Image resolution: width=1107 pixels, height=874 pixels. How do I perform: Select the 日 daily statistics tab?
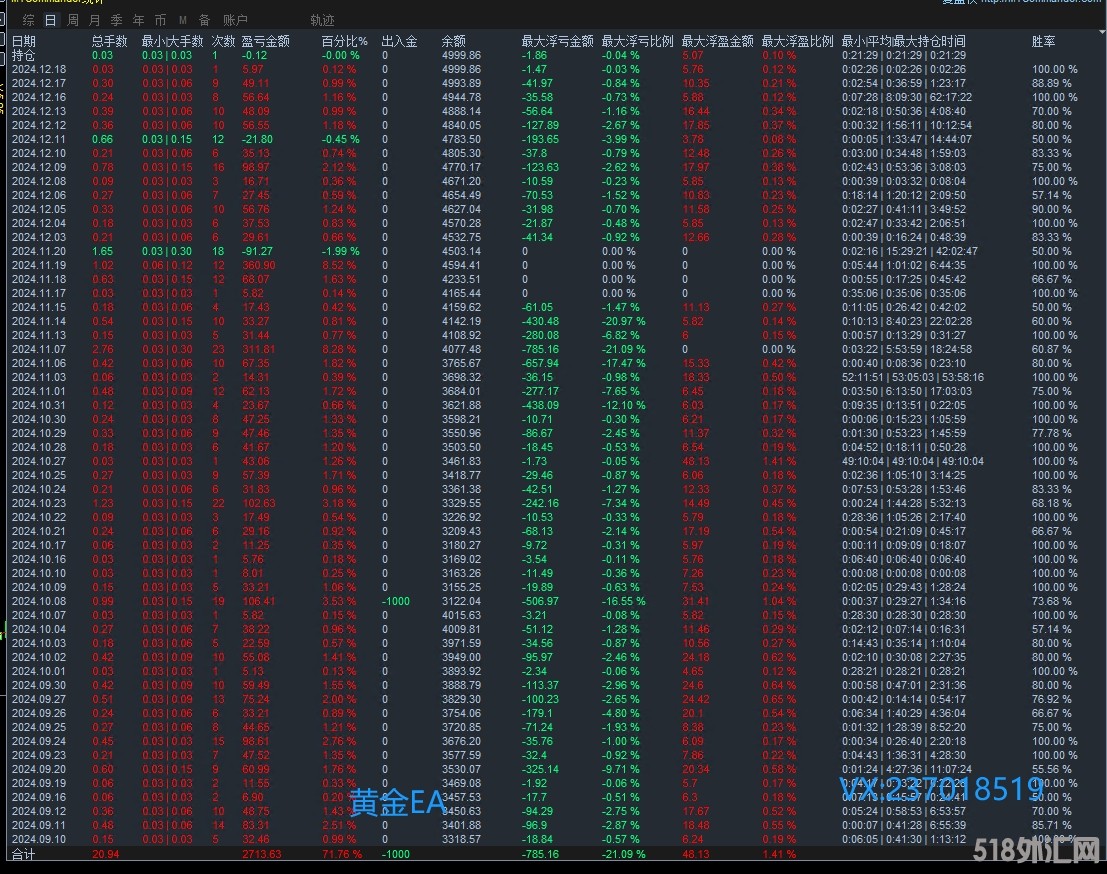pyautogui.click(x=50, y=20)
